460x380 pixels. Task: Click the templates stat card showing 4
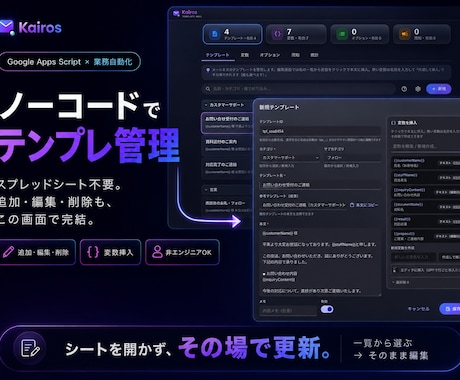[x=232, y=34]
